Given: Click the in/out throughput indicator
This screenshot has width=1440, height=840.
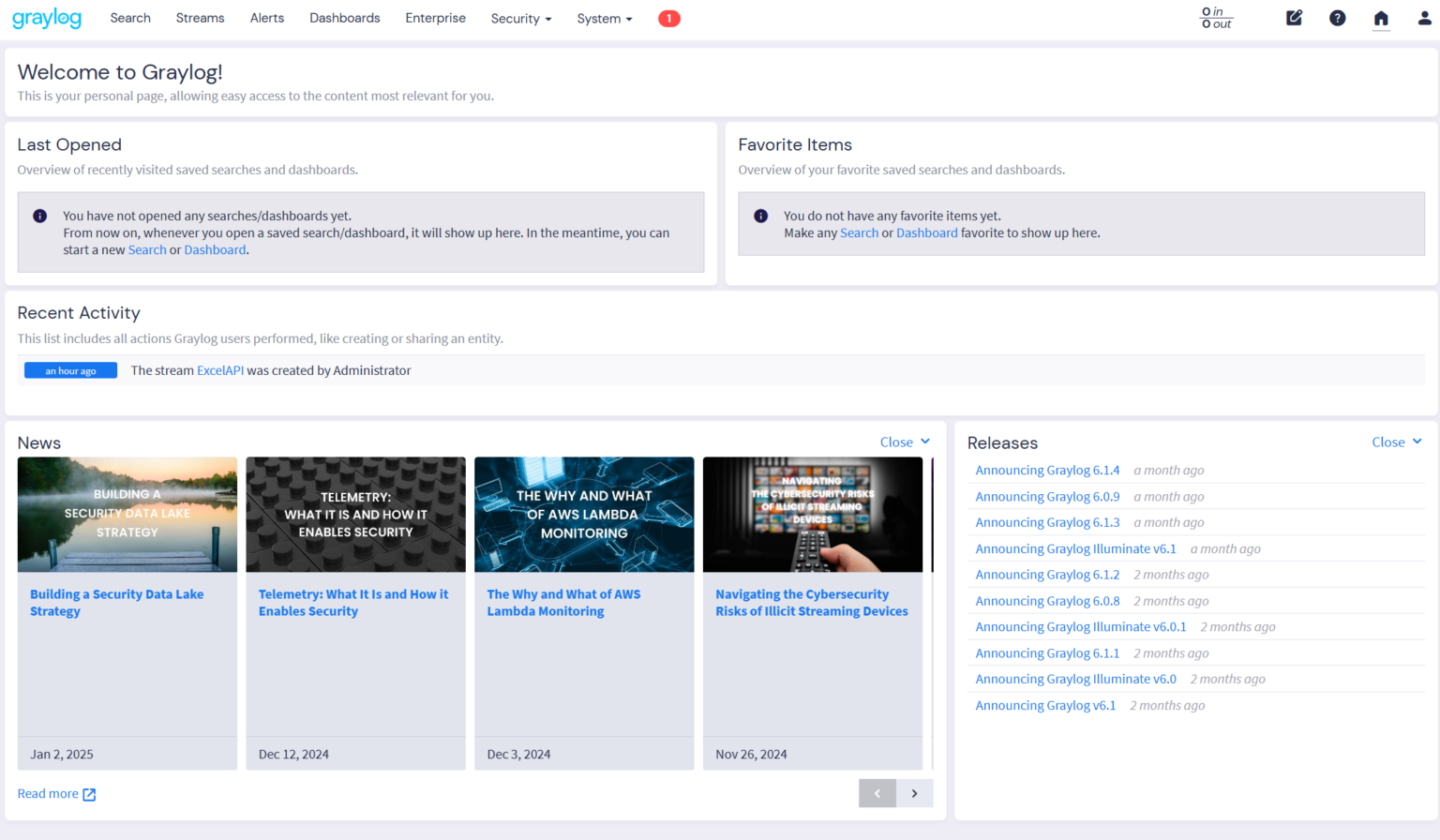Looking at the screenshot, I should (x=1216, y=18).
